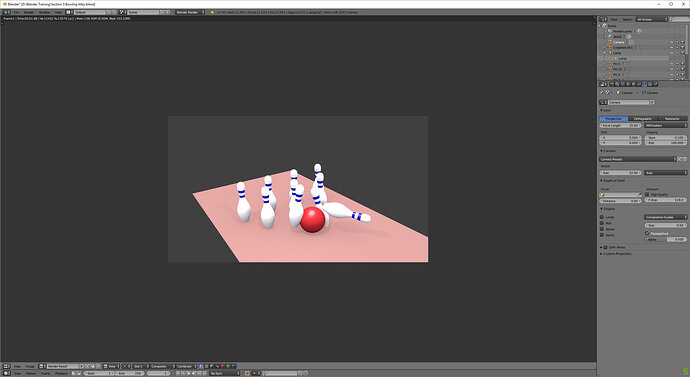Open the Help menu

click(58, 12)
